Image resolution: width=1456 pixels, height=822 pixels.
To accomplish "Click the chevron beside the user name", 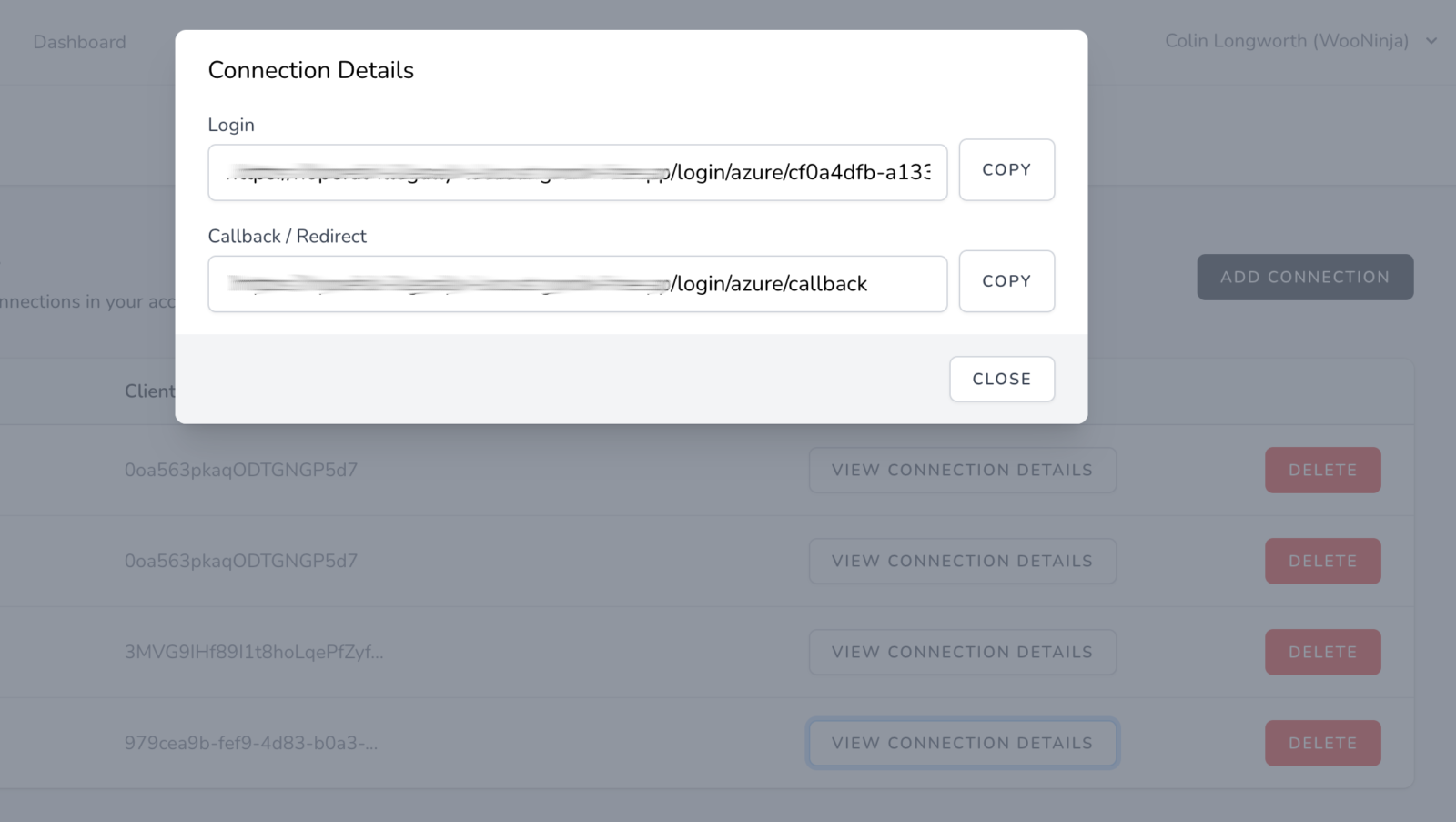I will [1431, 41].
